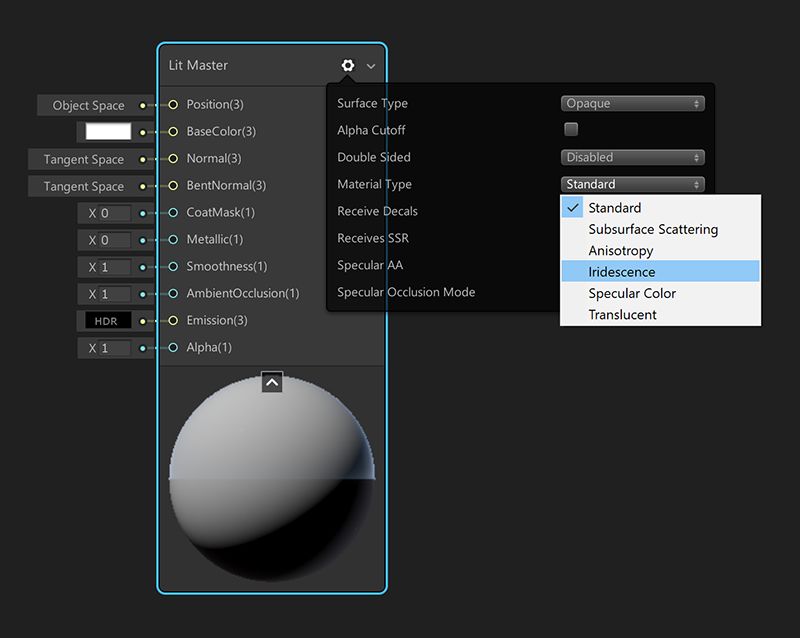Click the AmbientOcclusion X value field
Image resolution: width=800 pixels, height=638 pixels.
[114, 294]
